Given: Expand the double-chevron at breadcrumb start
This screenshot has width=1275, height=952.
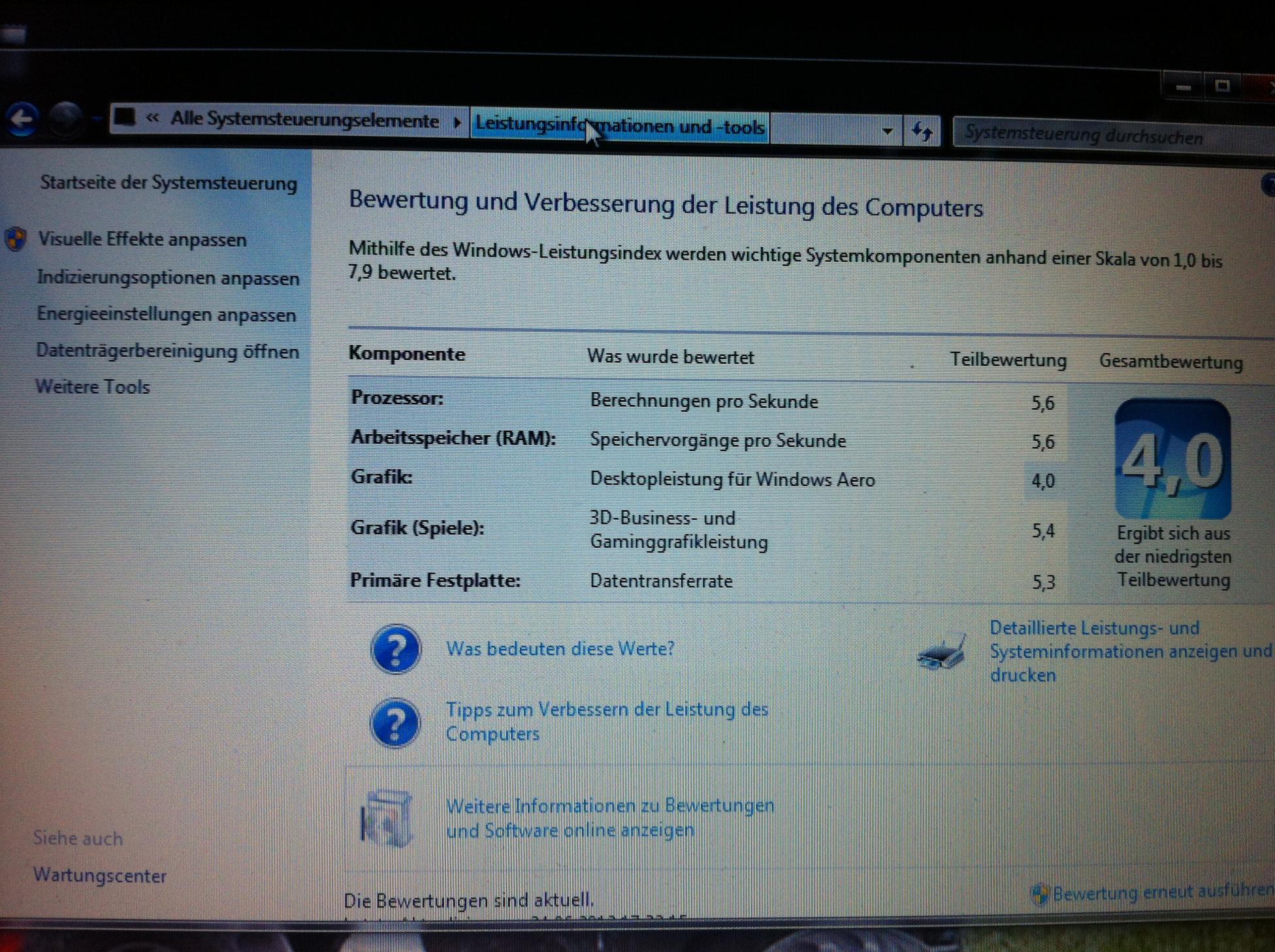Looking at the screenshot, I should pos(152,118).
